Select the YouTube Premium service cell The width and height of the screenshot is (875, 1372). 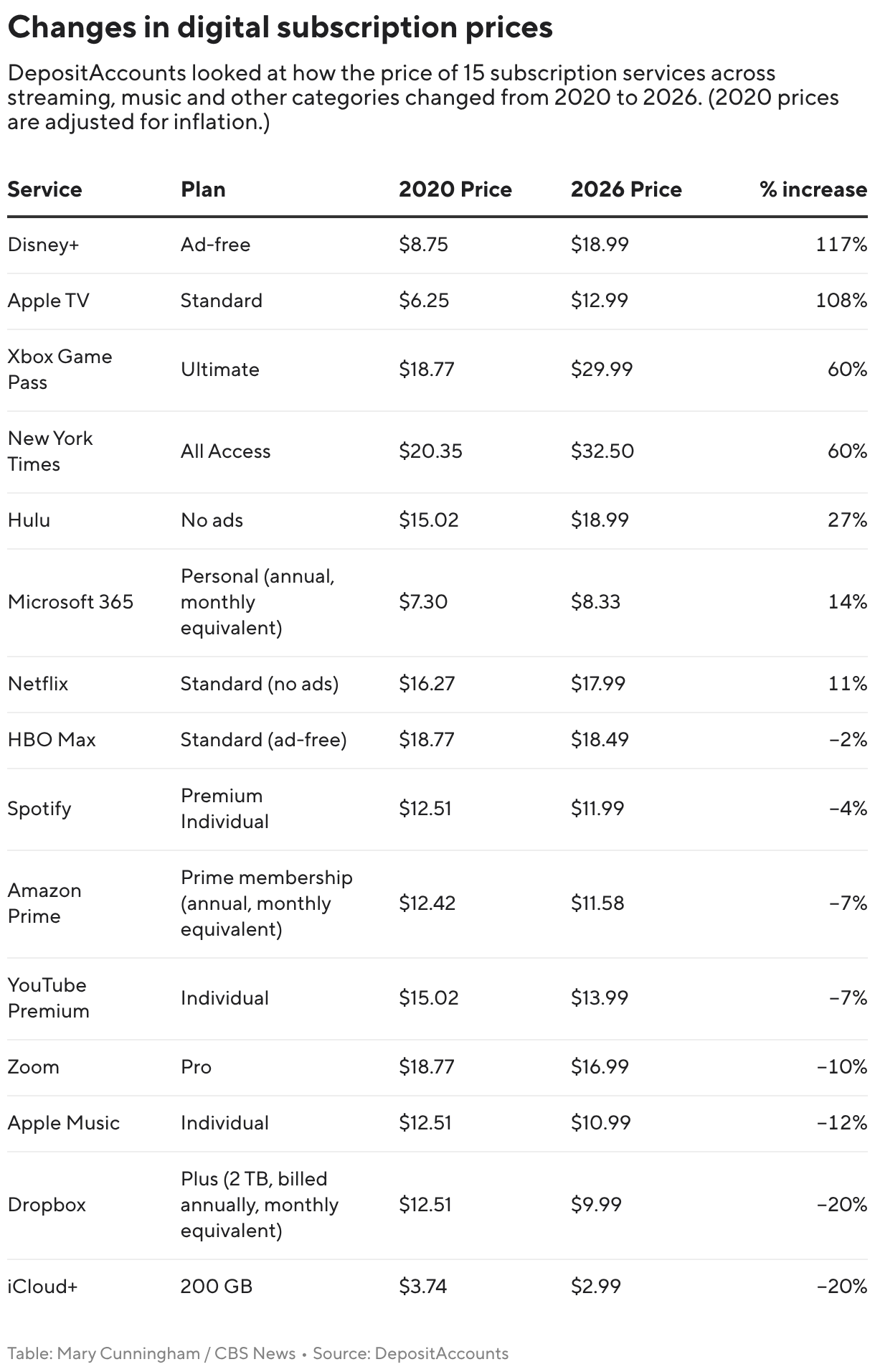48,998
